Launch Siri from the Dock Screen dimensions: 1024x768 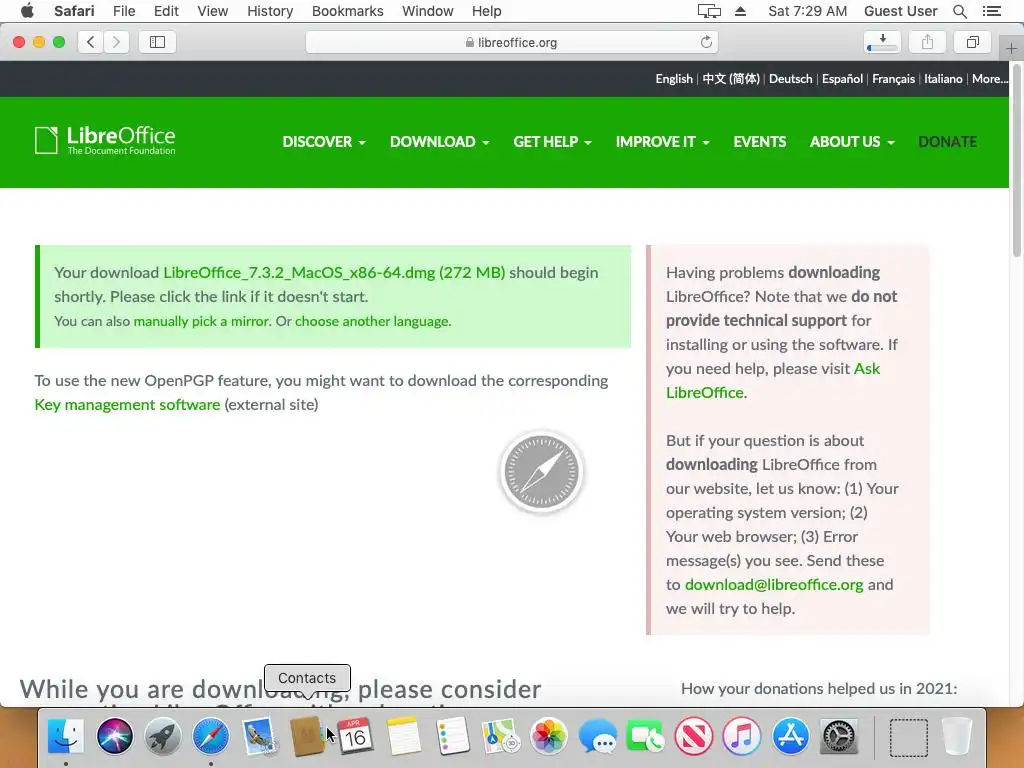(114, 736)
